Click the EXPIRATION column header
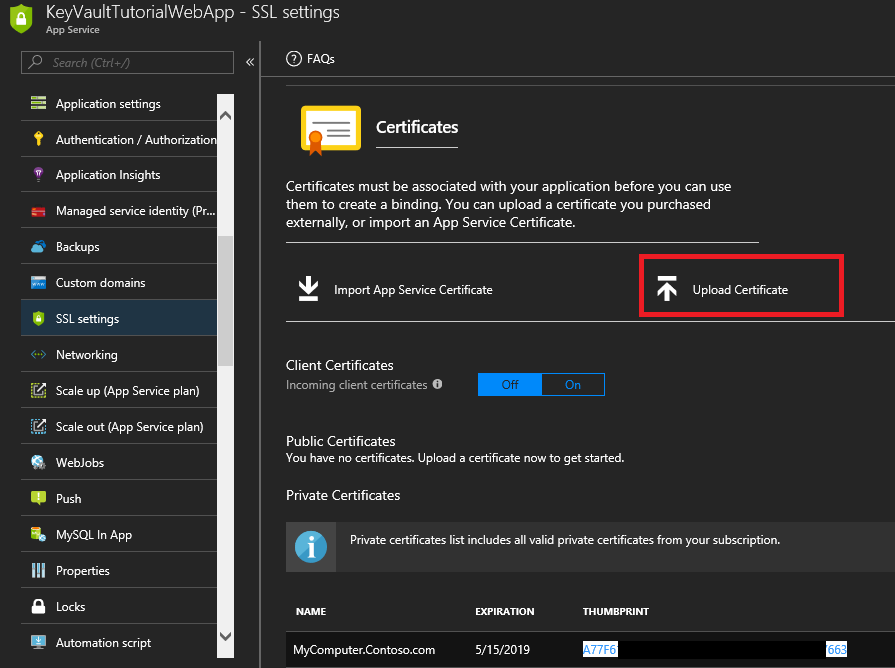The image size is (895, 668). 505,611
